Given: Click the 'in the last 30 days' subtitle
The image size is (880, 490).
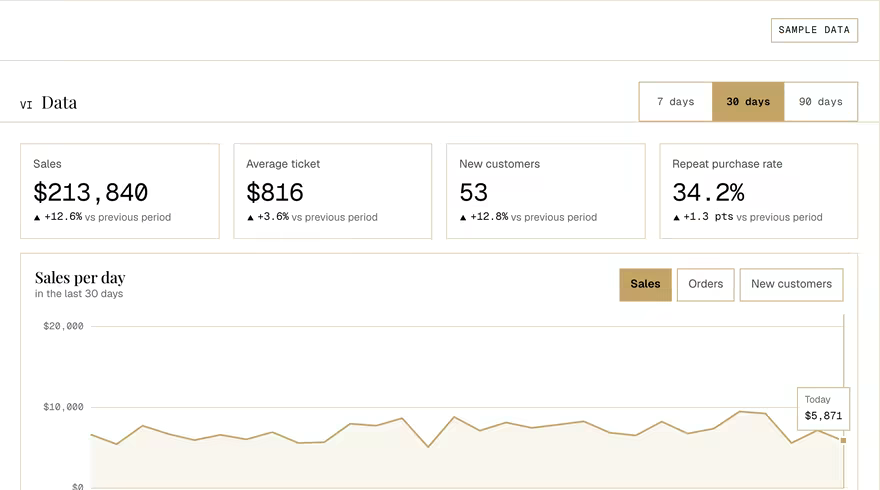Looking at the screenshot, I should click(x=79, y=294).
